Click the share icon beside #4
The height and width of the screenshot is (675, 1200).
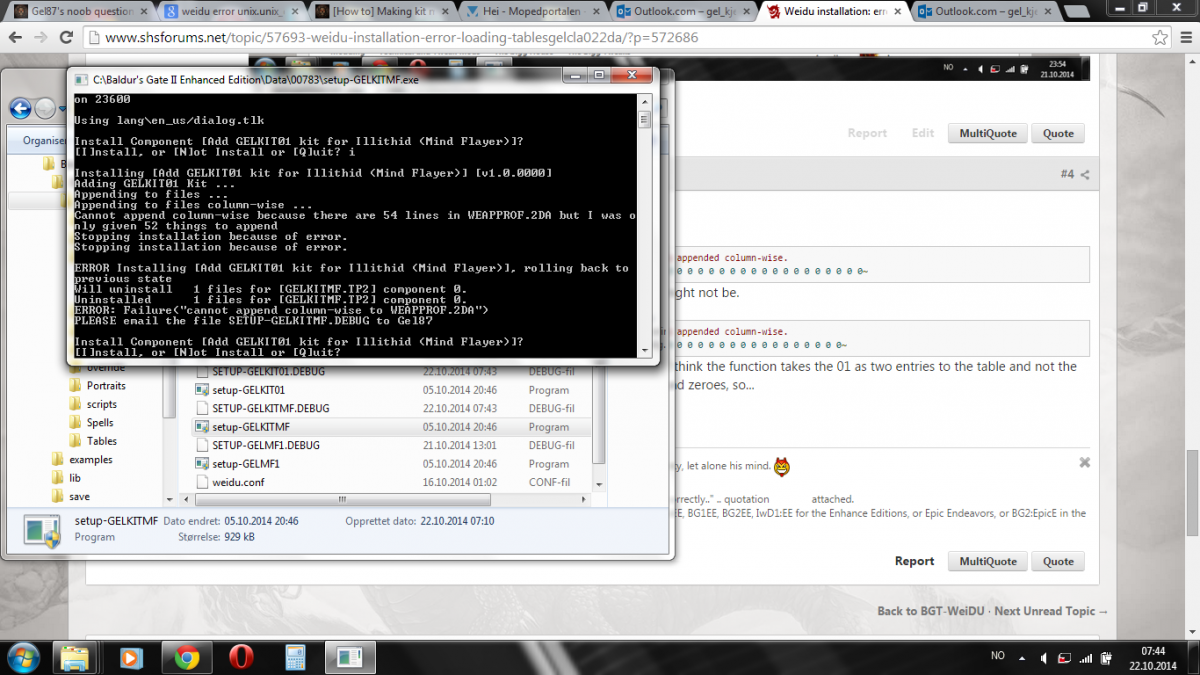[1085, 174]
